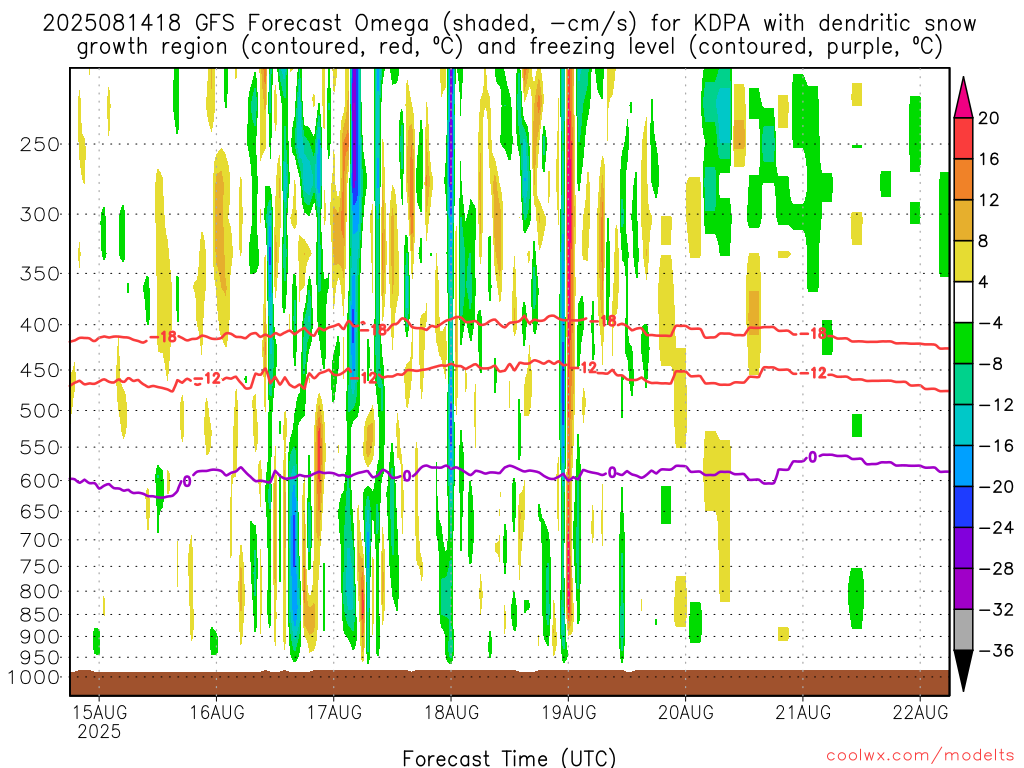This screenshot has width=1024, height=768.
Task: Click the colorbar value 12
Action: pos(989,200)
